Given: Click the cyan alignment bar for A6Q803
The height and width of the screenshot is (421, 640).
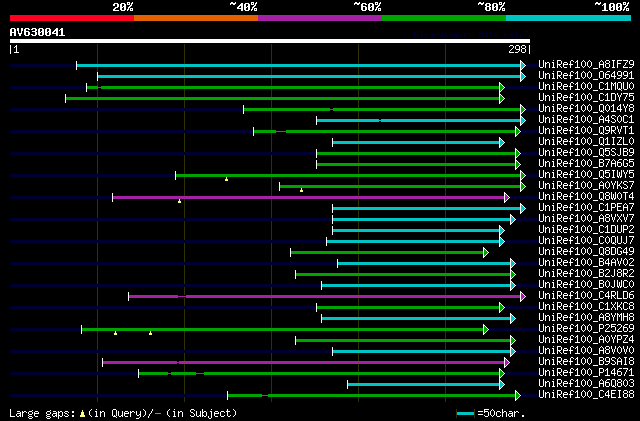Looking at the screenshot, I should (424, 385).
